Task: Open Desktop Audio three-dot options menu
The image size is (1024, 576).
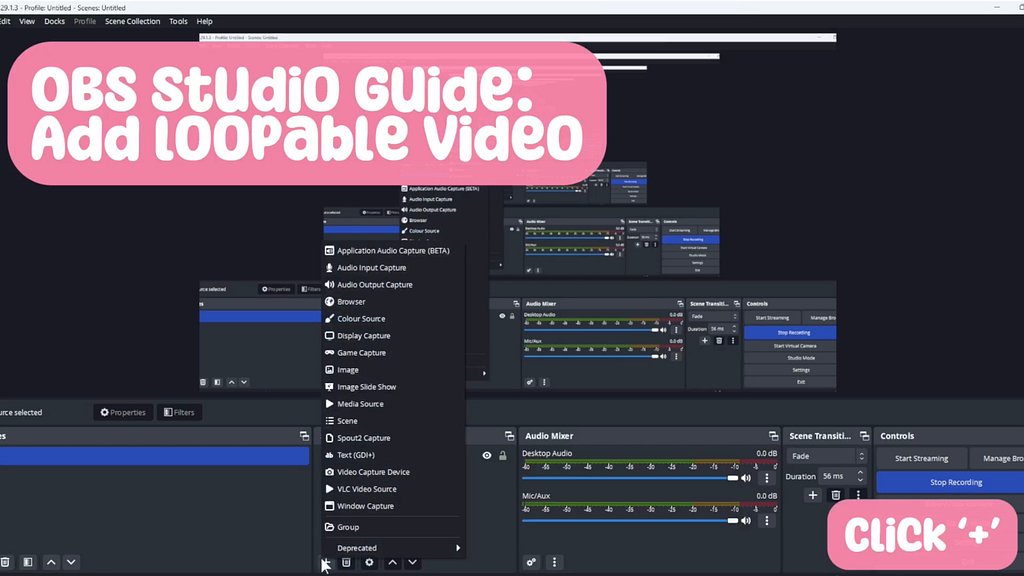Action: [x=767, y=478]
